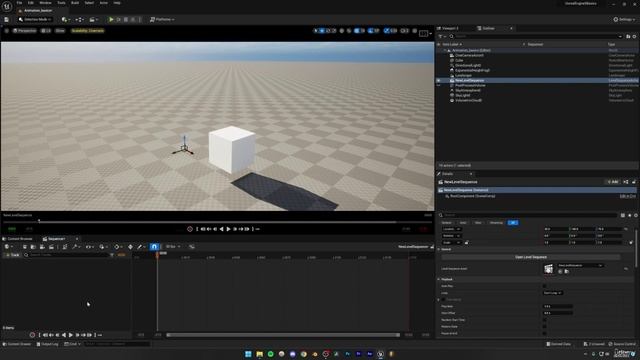Click the Sequencer render movie icon

tap(51, 247)
